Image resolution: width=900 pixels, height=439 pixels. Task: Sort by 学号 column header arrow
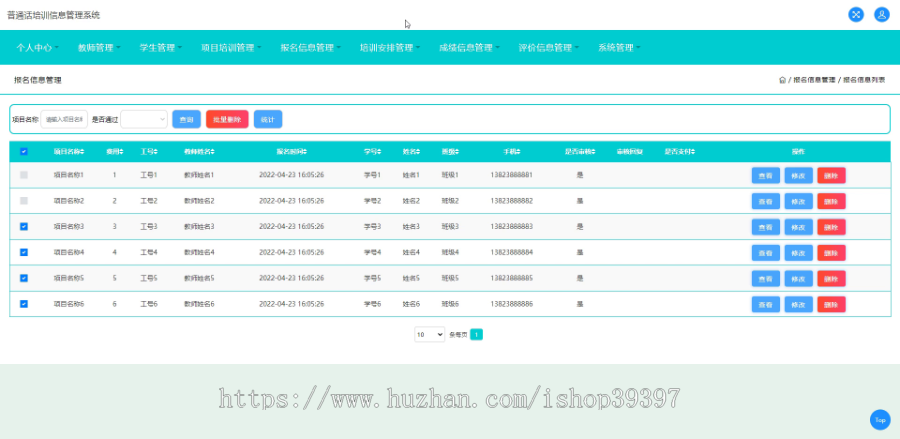(379, 152)
